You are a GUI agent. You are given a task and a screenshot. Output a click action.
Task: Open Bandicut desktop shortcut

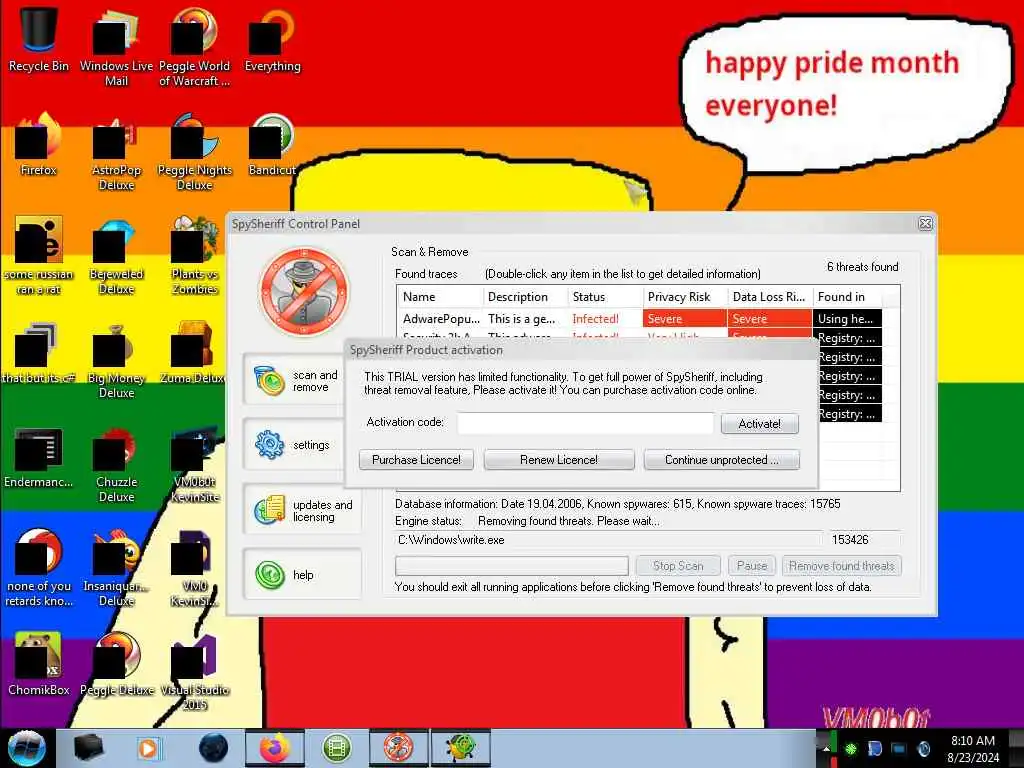click(272, 145)
